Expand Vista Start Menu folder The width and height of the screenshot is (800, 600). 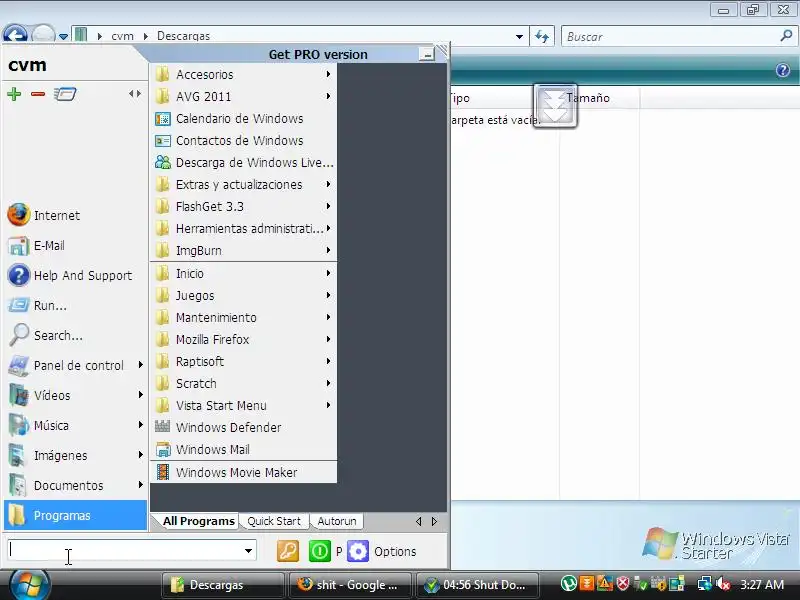pos(243,405)
